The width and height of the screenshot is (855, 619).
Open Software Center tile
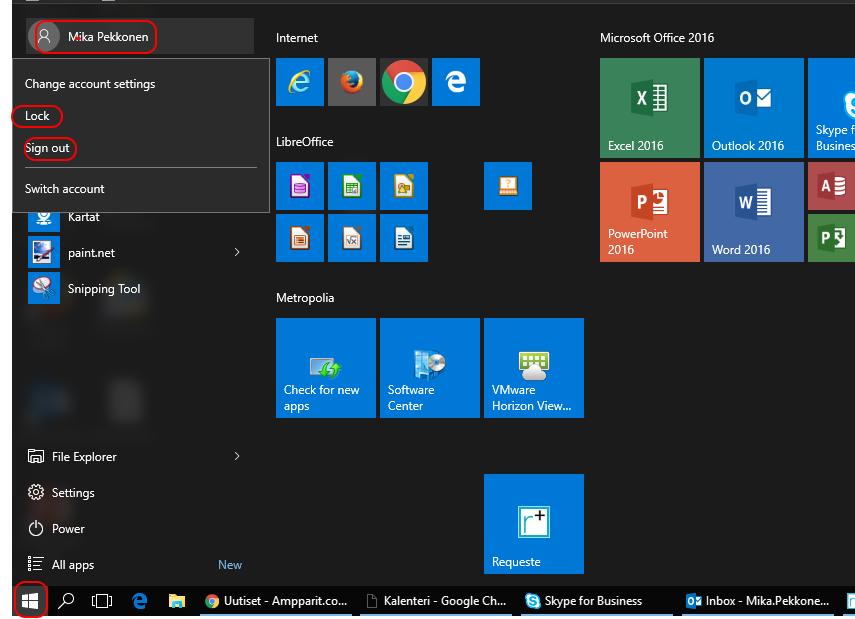[x=430, y=368]
